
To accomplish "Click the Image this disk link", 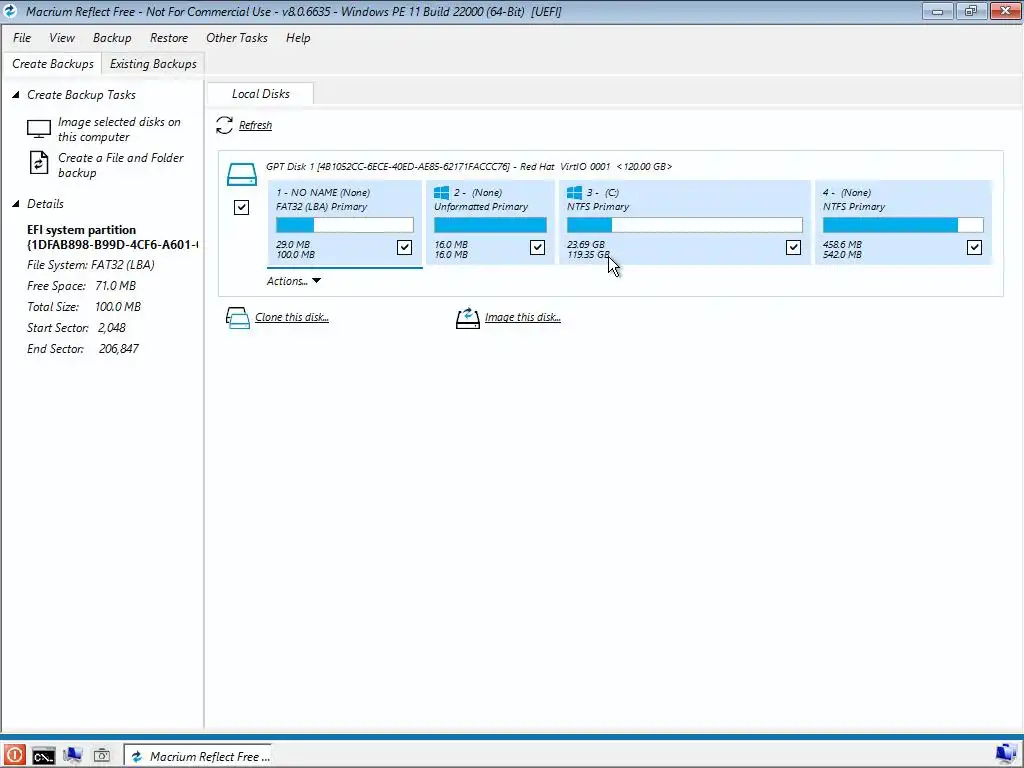I will click(522, 317).
